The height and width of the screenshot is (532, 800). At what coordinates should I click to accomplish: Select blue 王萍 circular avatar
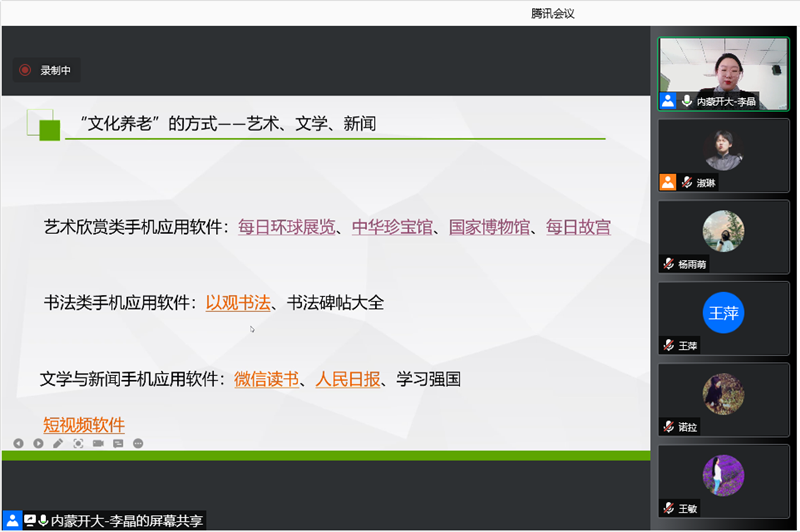coord(723,313)
